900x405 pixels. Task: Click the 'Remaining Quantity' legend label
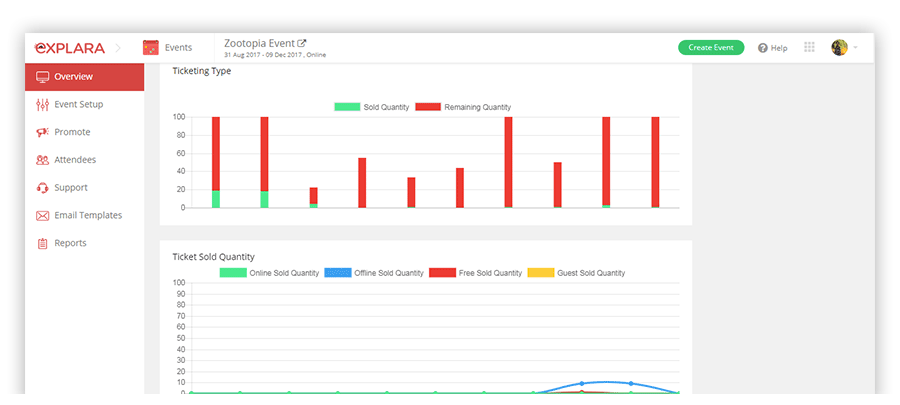click(x=478, y=107)
